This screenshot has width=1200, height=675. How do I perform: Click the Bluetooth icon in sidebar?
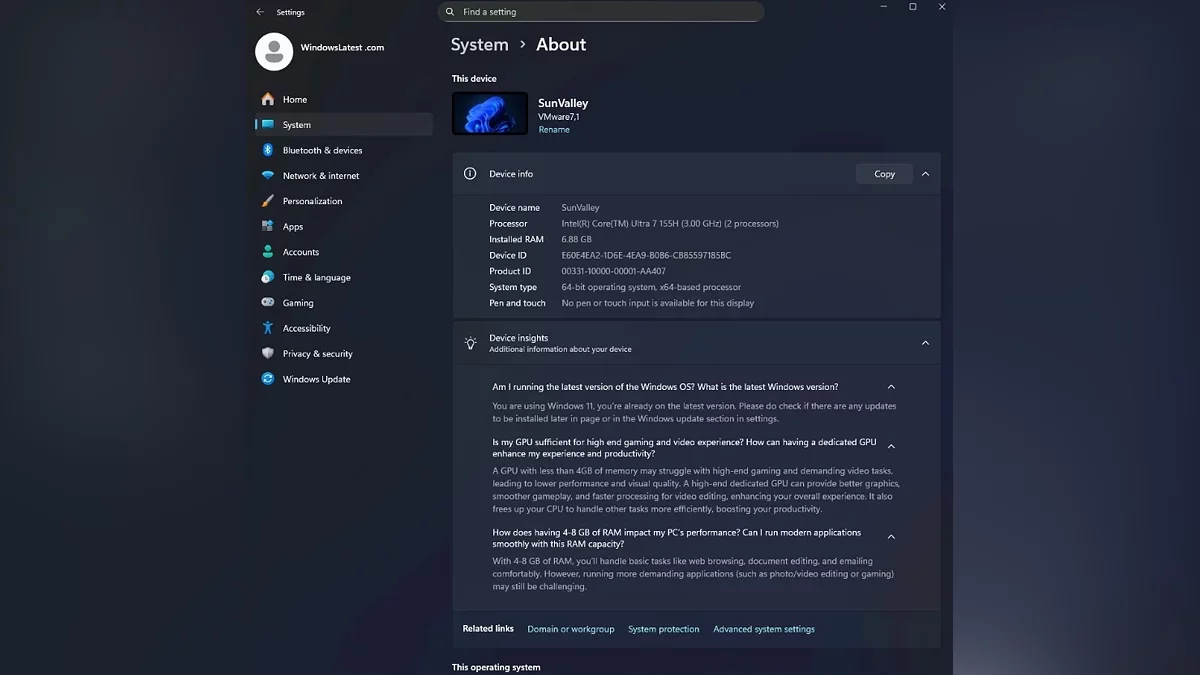click(x=267, y=150)
